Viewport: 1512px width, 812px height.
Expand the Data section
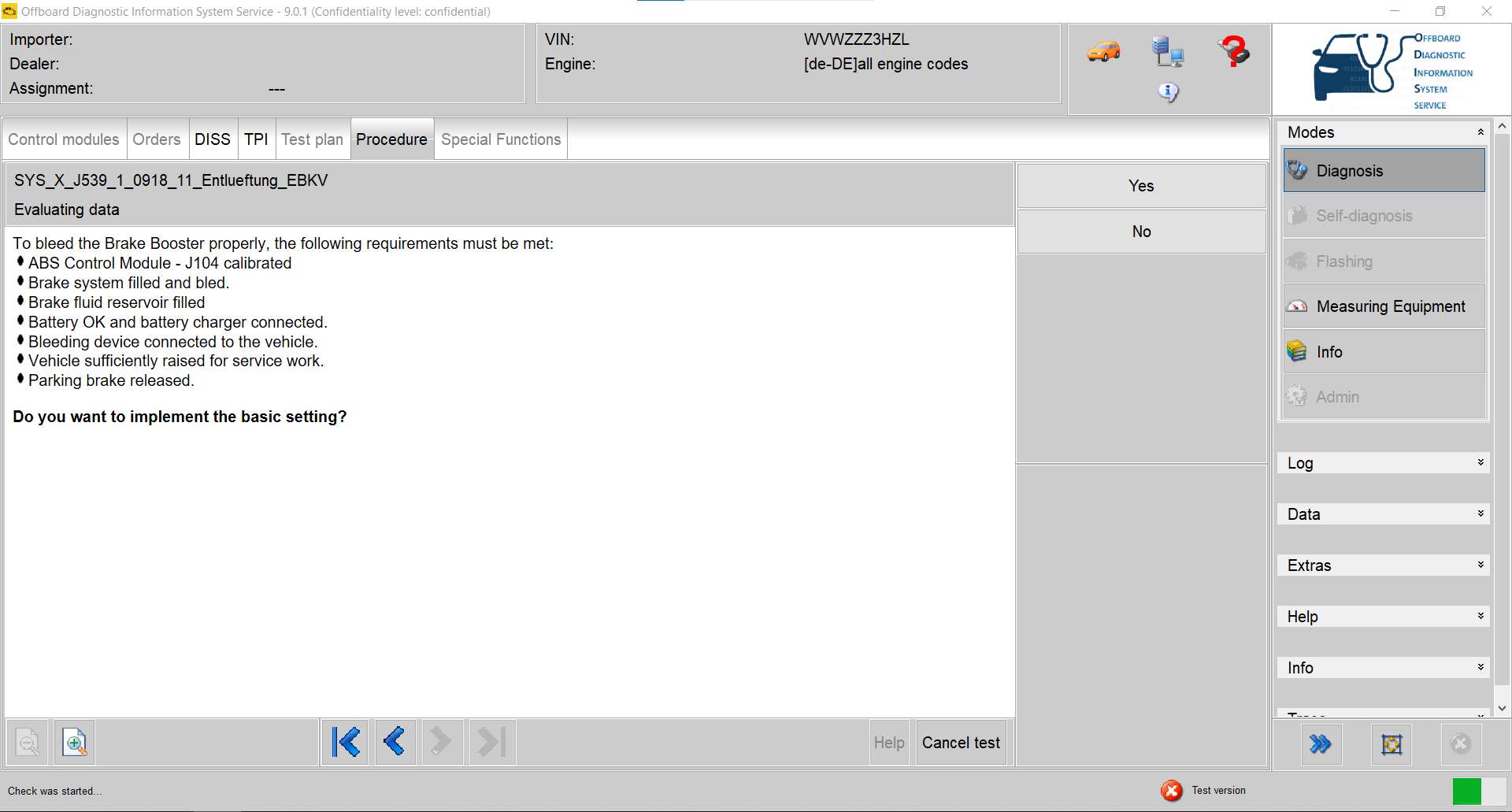(x=1480, y=514)
